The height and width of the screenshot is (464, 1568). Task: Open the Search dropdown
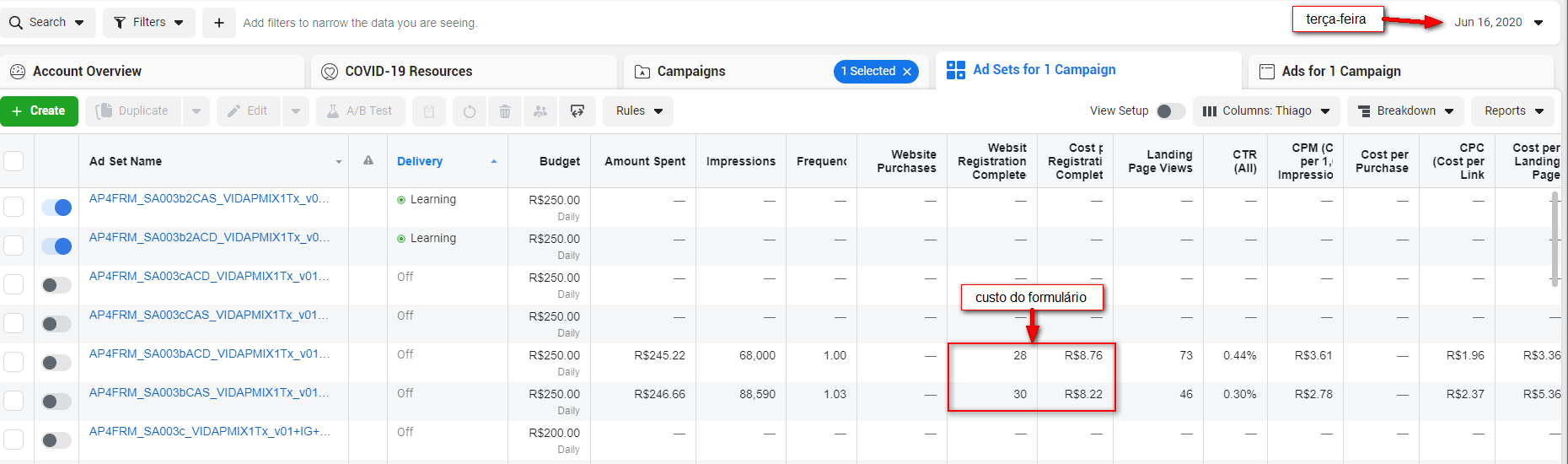pyautogui.click(x=48, y=23)
